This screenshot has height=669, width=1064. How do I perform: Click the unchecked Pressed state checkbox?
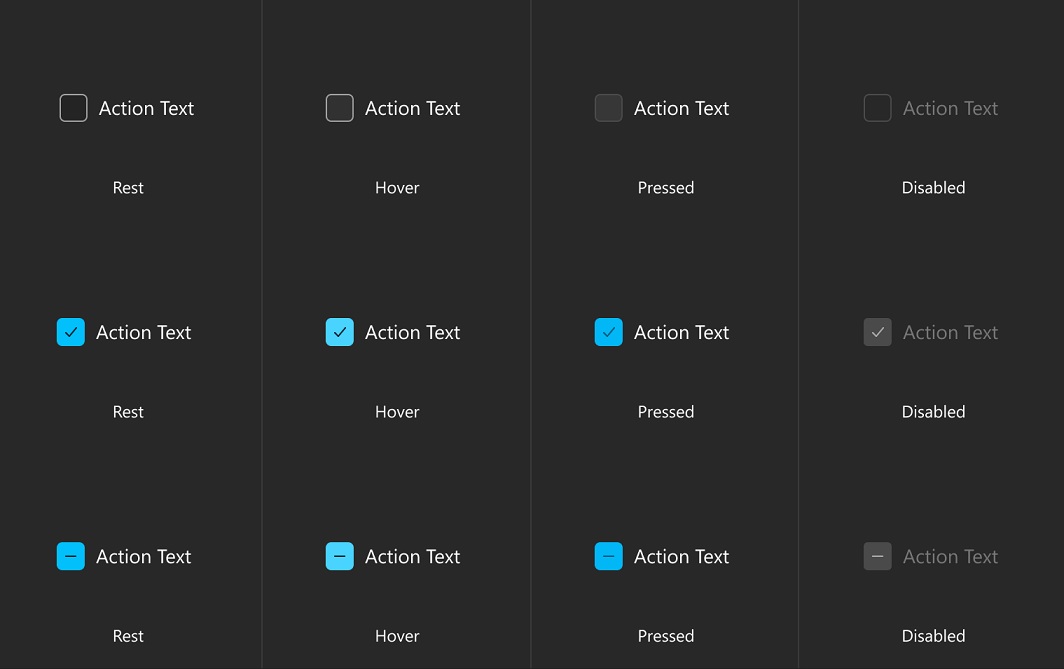click(609, 108)
